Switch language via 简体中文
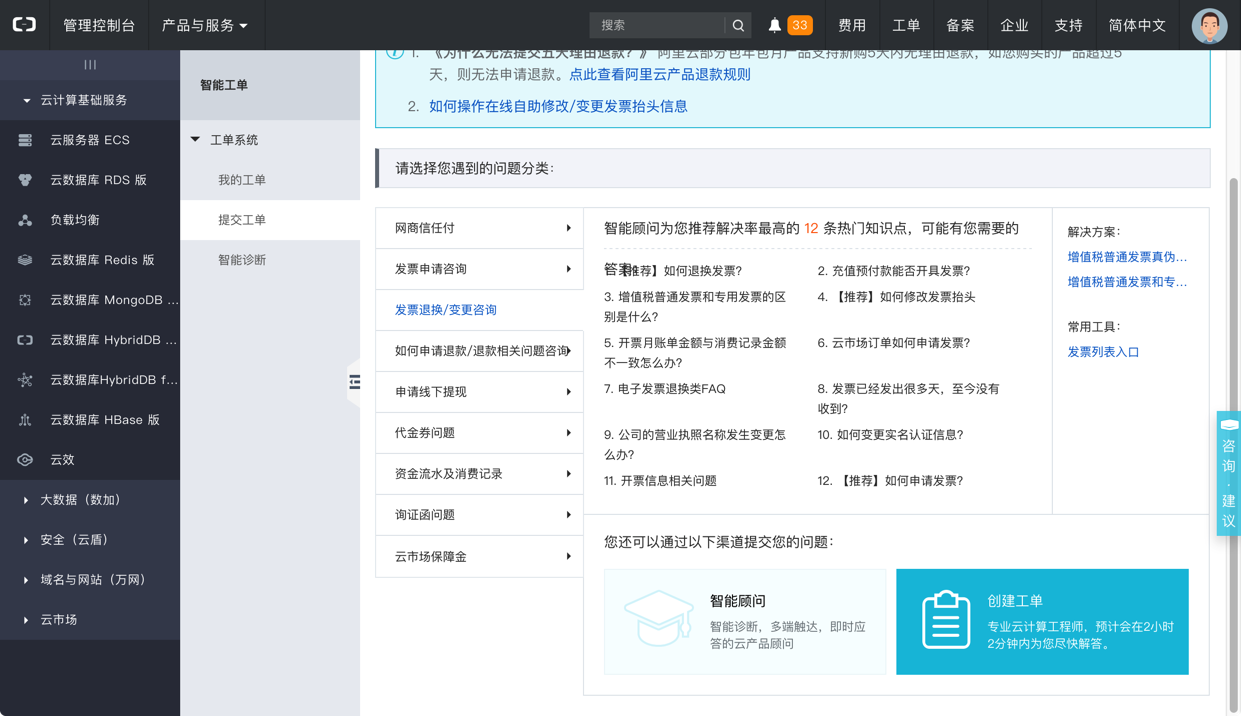The image size is (1241, 716). pyautogui.click(x=1137, y=25)
